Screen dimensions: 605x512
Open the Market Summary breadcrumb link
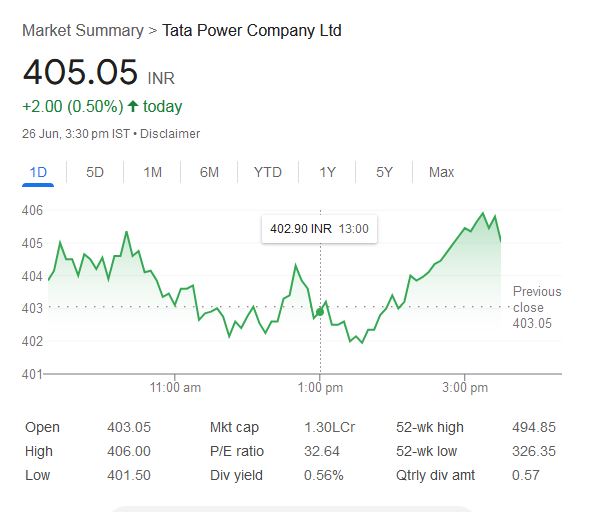point(82,31)
